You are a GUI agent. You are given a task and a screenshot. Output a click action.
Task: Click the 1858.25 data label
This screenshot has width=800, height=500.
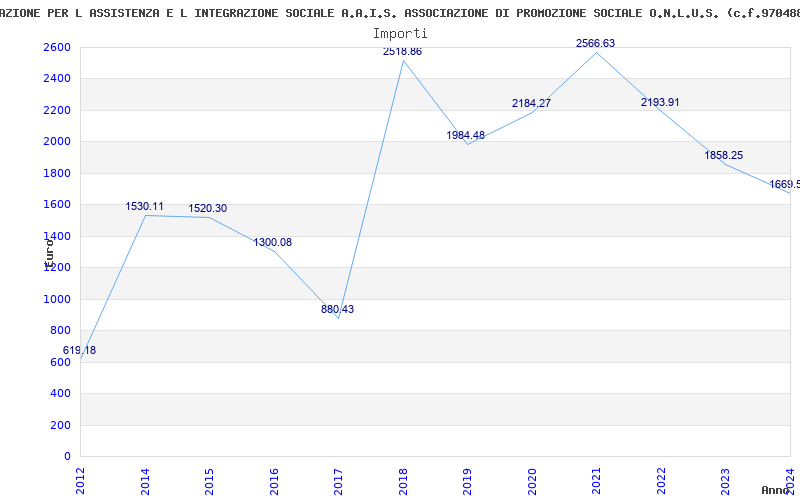click(x=723, y=155)
